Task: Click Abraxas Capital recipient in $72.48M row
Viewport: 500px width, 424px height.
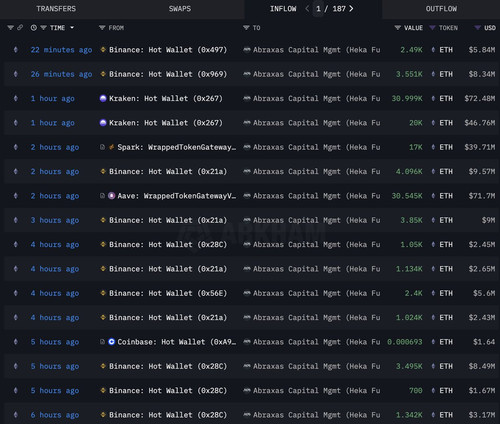Action: [316, 99]
